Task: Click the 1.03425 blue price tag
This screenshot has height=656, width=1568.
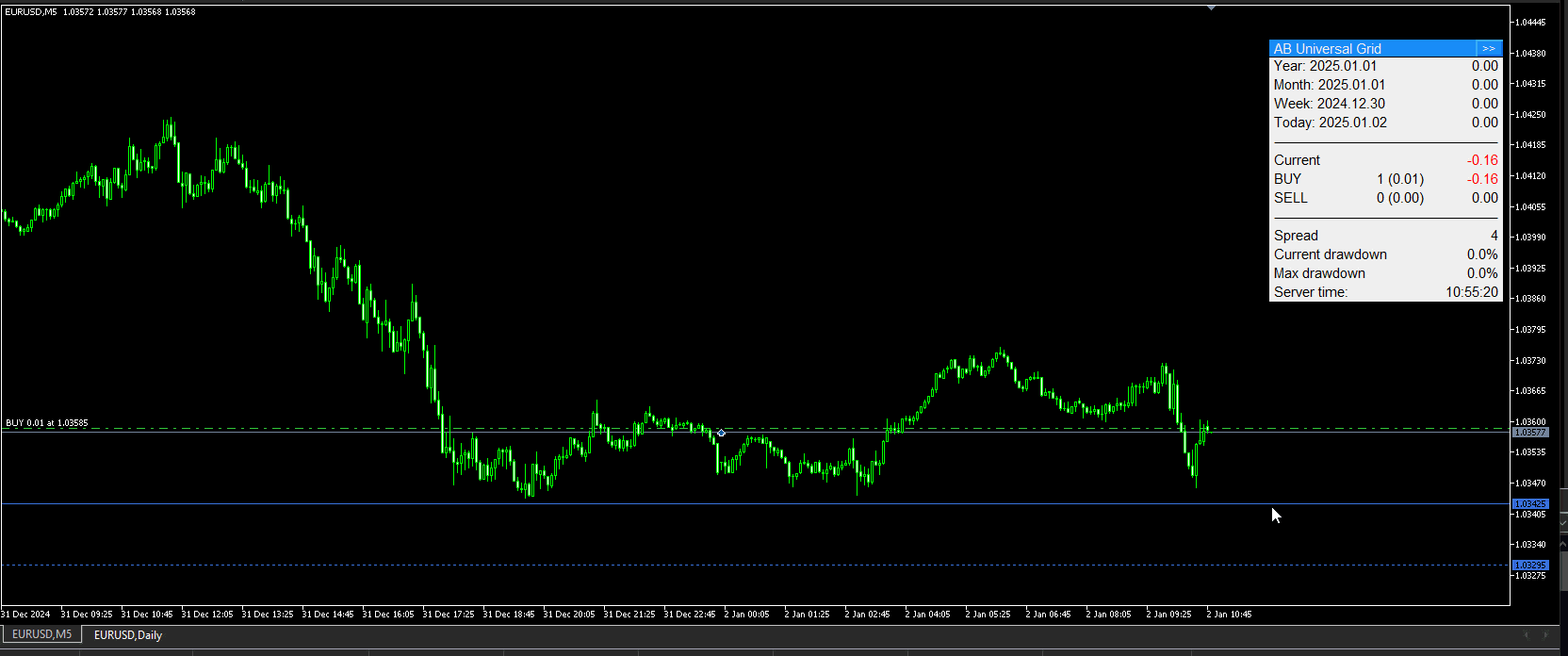Action: pos(1530,504)
